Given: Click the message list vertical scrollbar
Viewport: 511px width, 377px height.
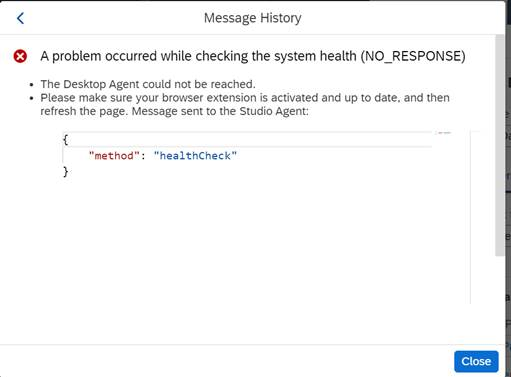Looking at the screenshot, I should tap(499, 145).
